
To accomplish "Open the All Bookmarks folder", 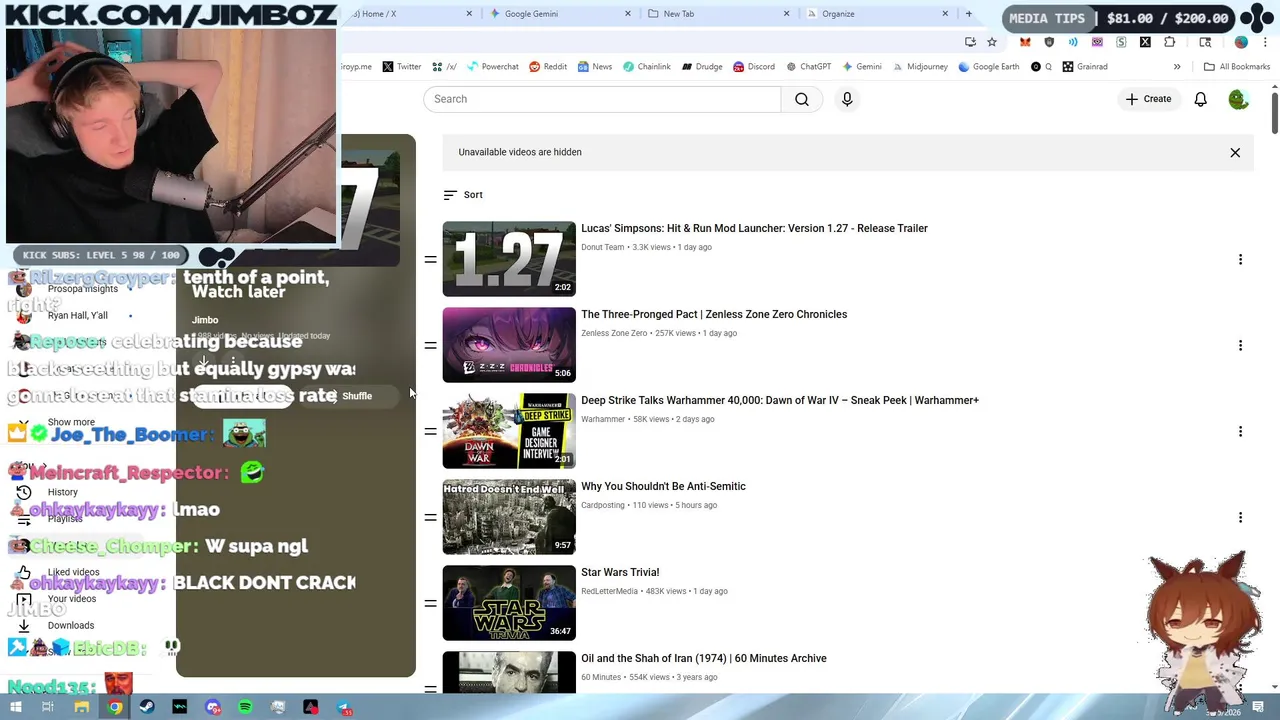I will (x=1237, y=67).
